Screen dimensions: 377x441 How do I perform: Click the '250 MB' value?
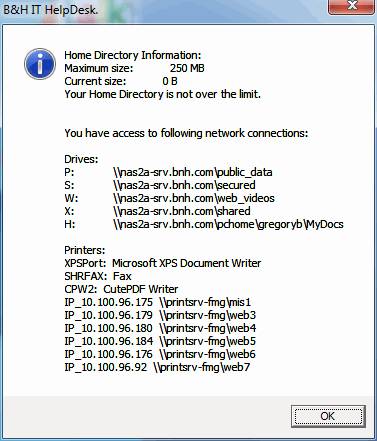187,68
